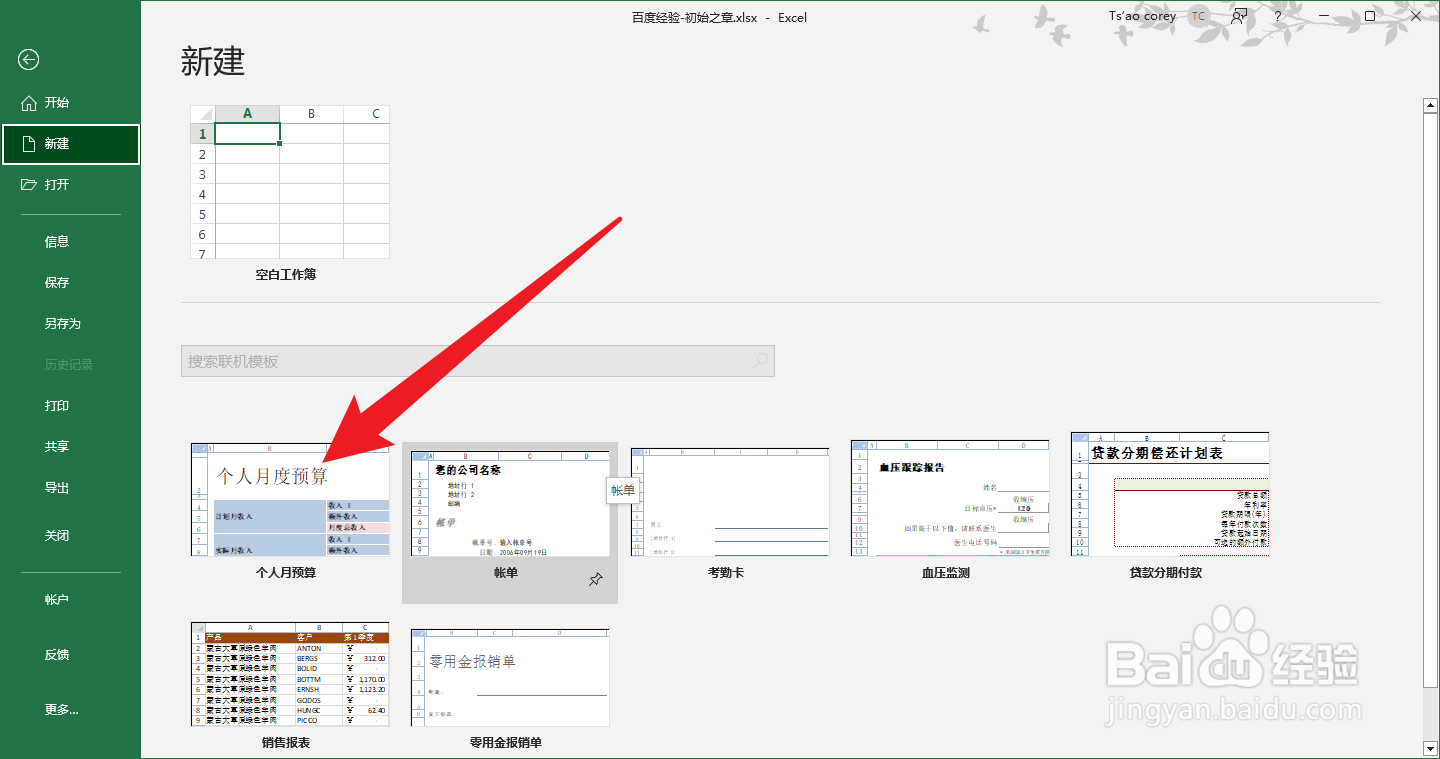Click the 贷款分期付款 caption text
1440x759 pixels.
point(1166,573)
